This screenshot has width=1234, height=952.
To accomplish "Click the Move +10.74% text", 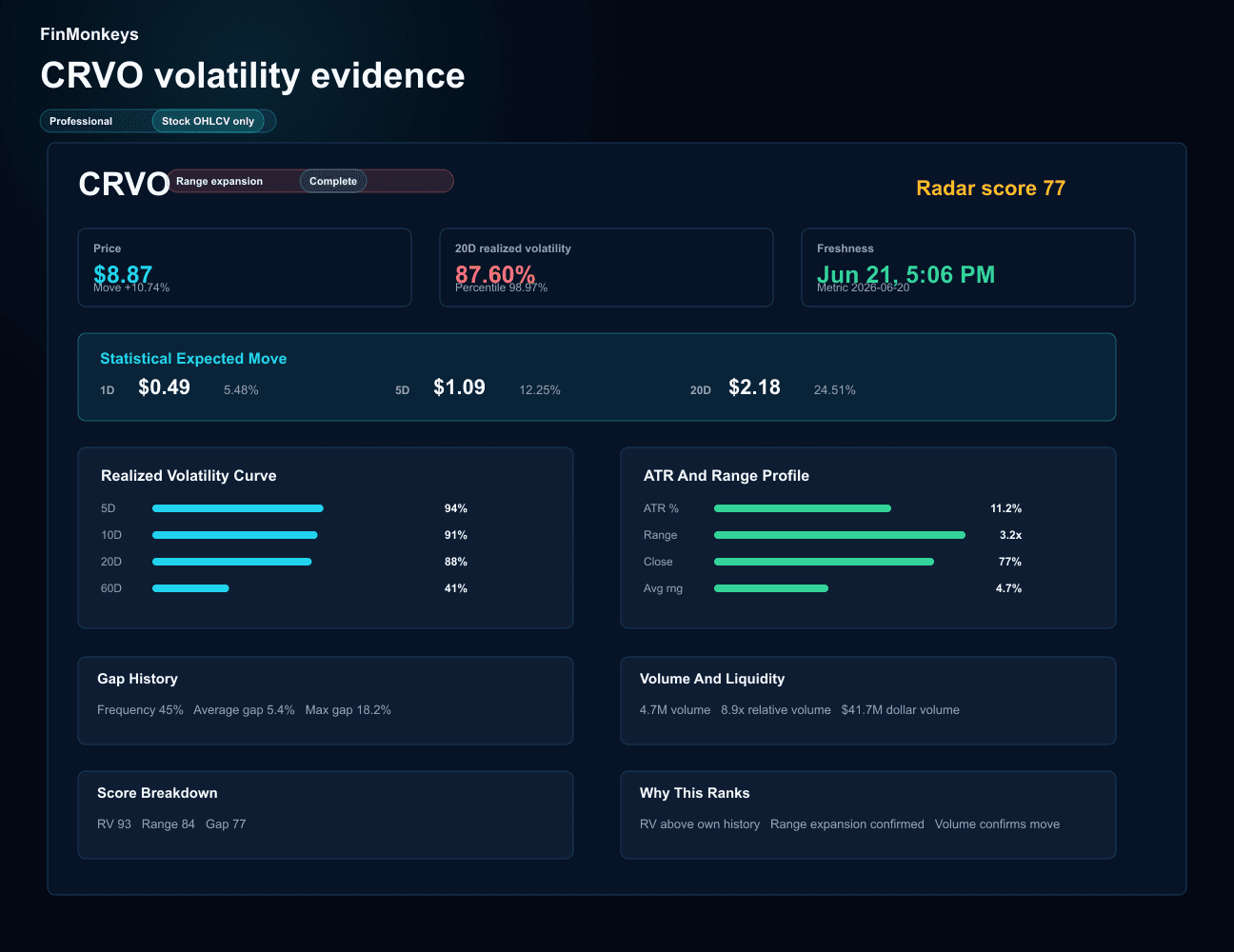I will [131, 288].
